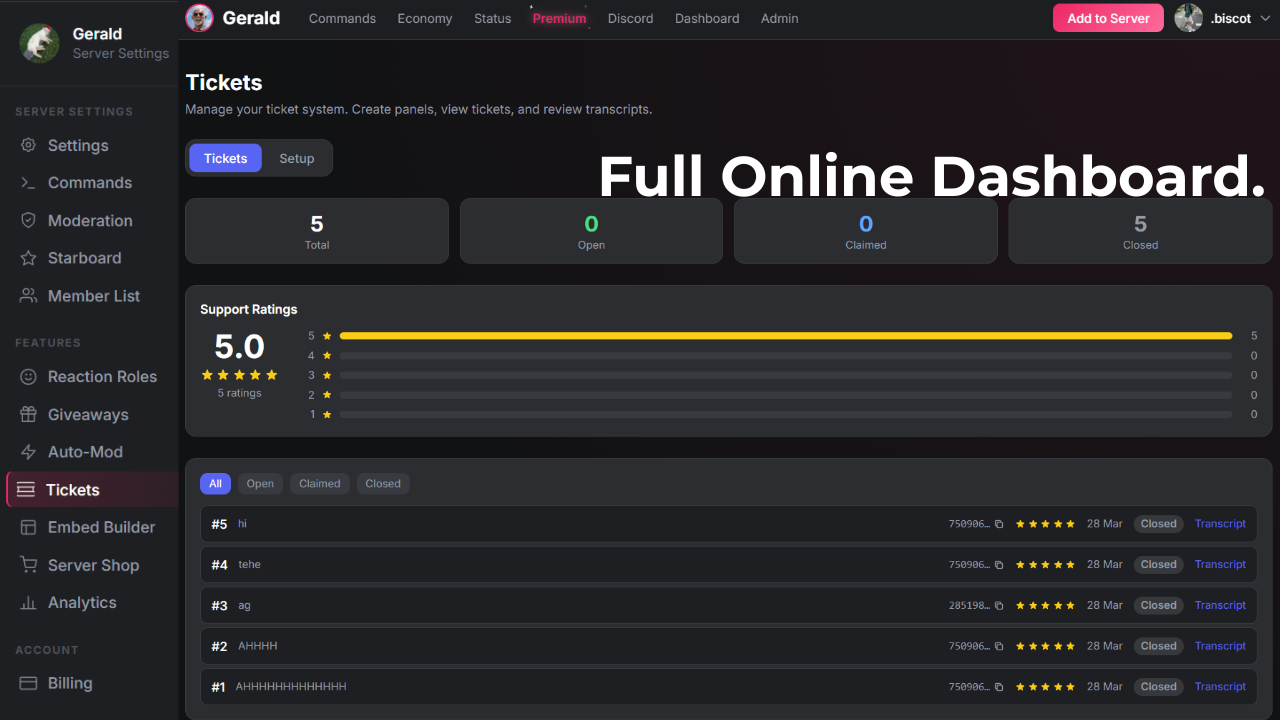Filter tickets by Open status
Screen dimensions: 1280x720
(x=260, y=484)
